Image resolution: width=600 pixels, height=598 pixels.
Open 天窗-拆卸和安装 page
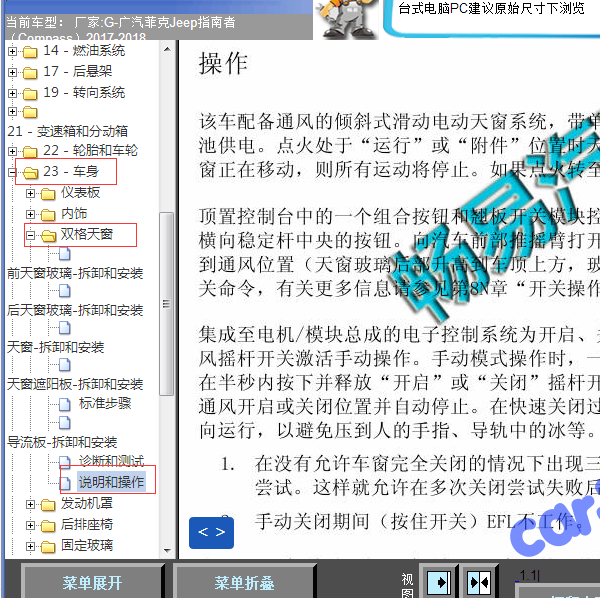coord(55,347)
